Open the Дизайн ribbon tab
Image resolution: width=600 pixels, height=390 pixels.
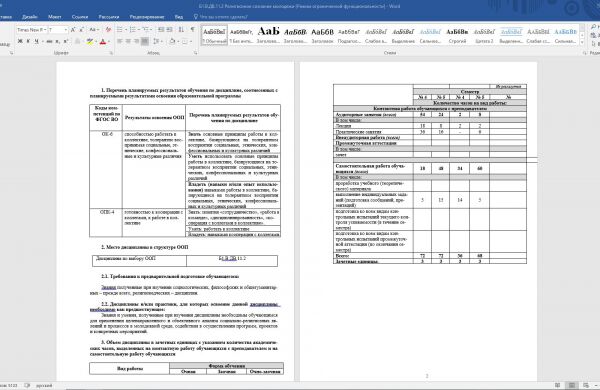click(x=29, y=17)
